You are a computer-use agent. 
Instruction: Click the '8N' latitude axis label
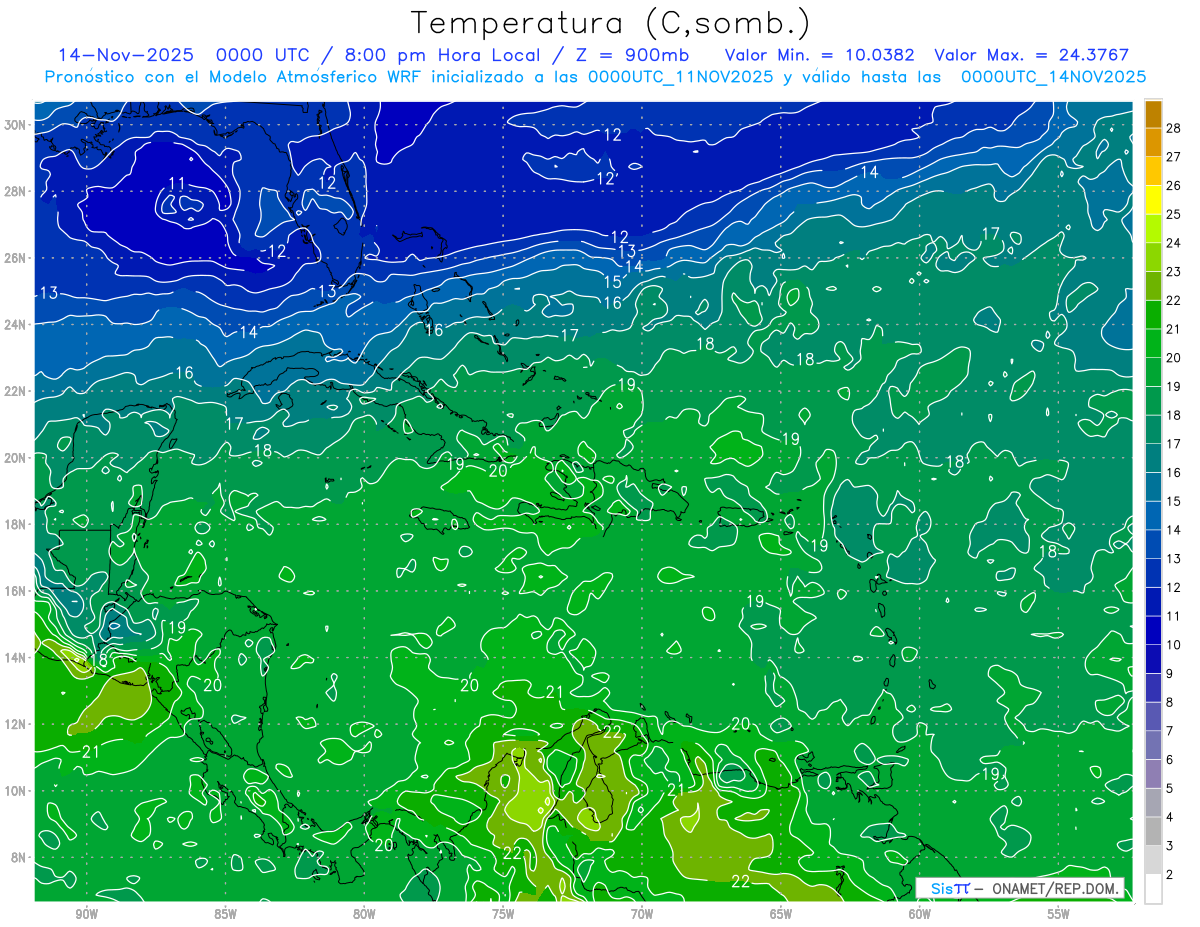pyautogui.click(x=19, y=857)
